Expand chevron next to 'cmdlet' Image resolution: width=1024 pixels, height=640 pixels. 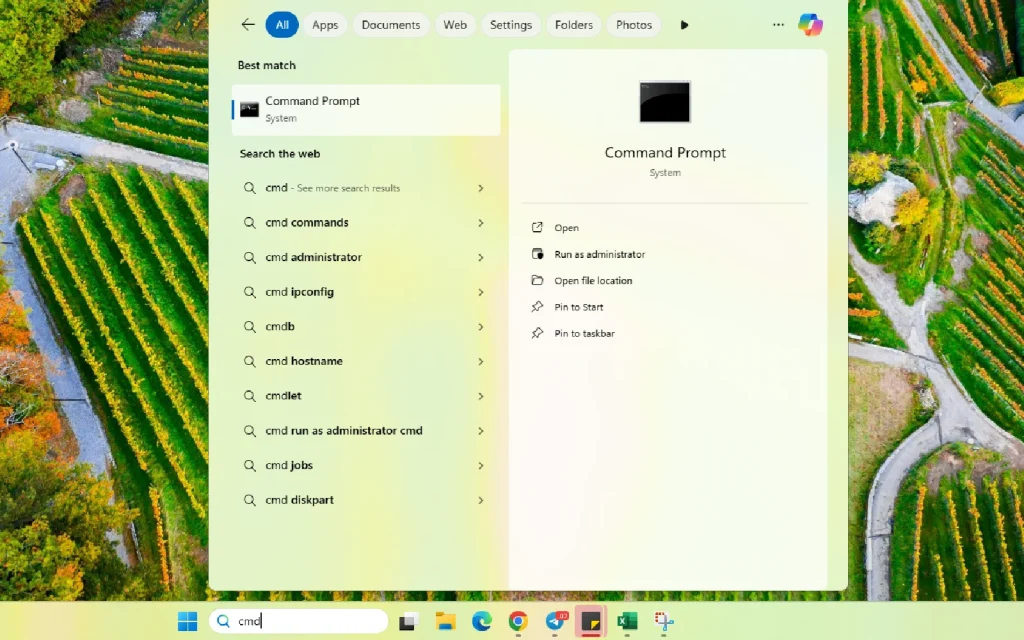pyautogui.click(x=481, y=396)
